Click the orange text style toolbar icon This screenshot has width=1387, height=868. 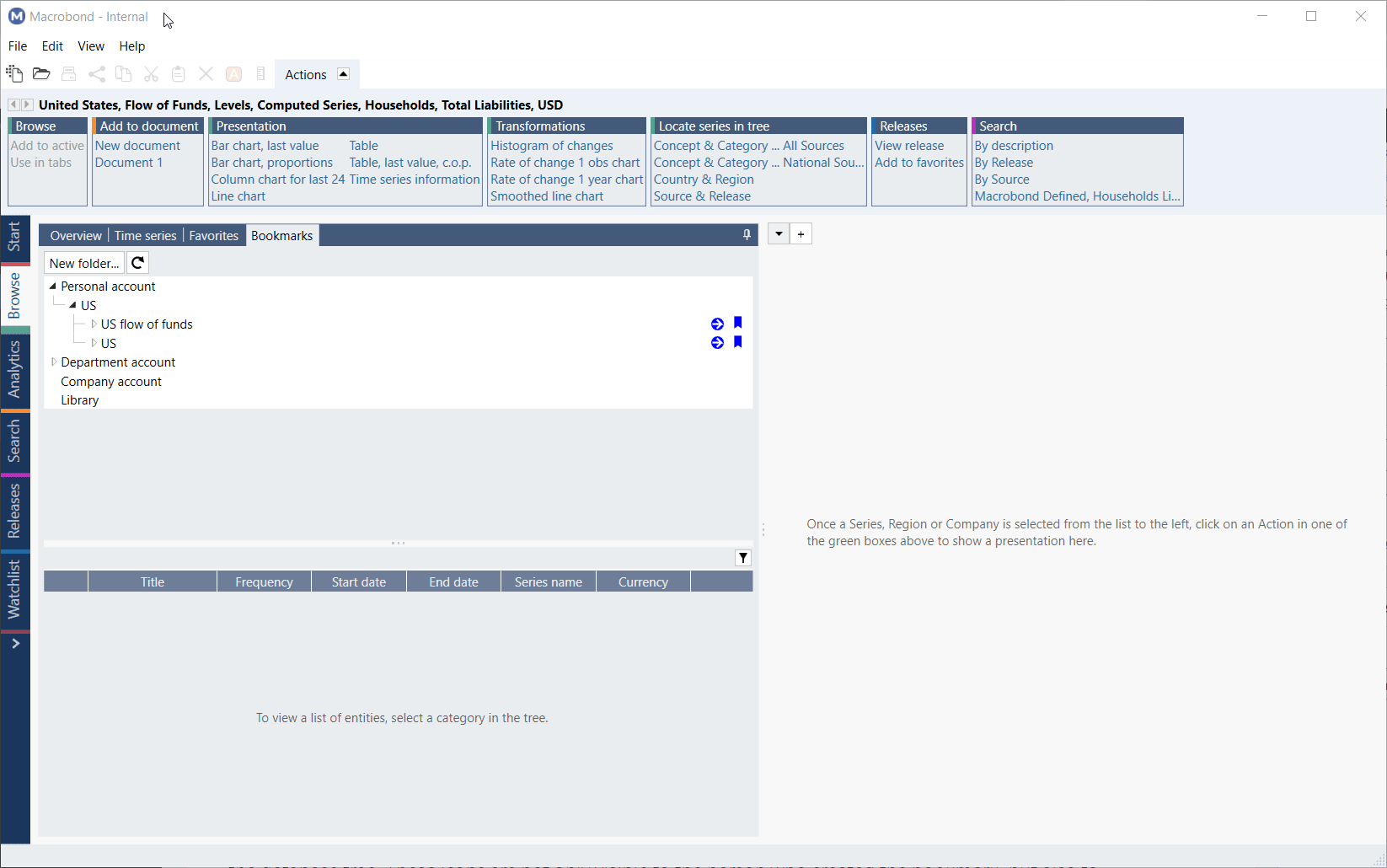234,74
